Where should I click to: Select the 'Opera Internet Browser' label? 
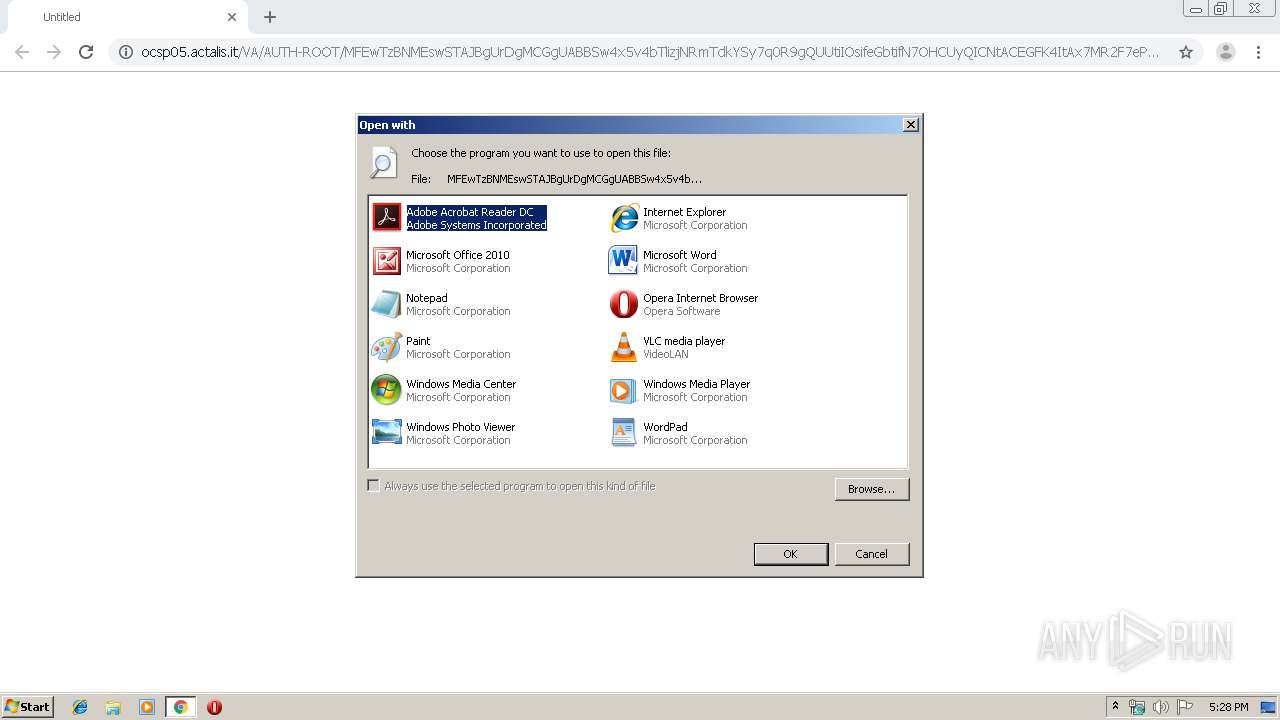point(700,298)
